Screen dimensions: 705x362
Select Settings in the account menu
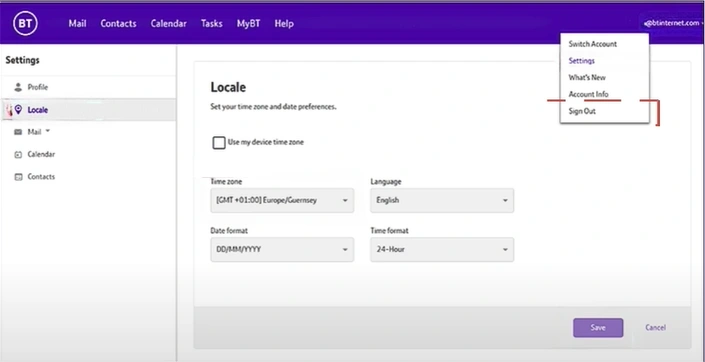(581, 61)
